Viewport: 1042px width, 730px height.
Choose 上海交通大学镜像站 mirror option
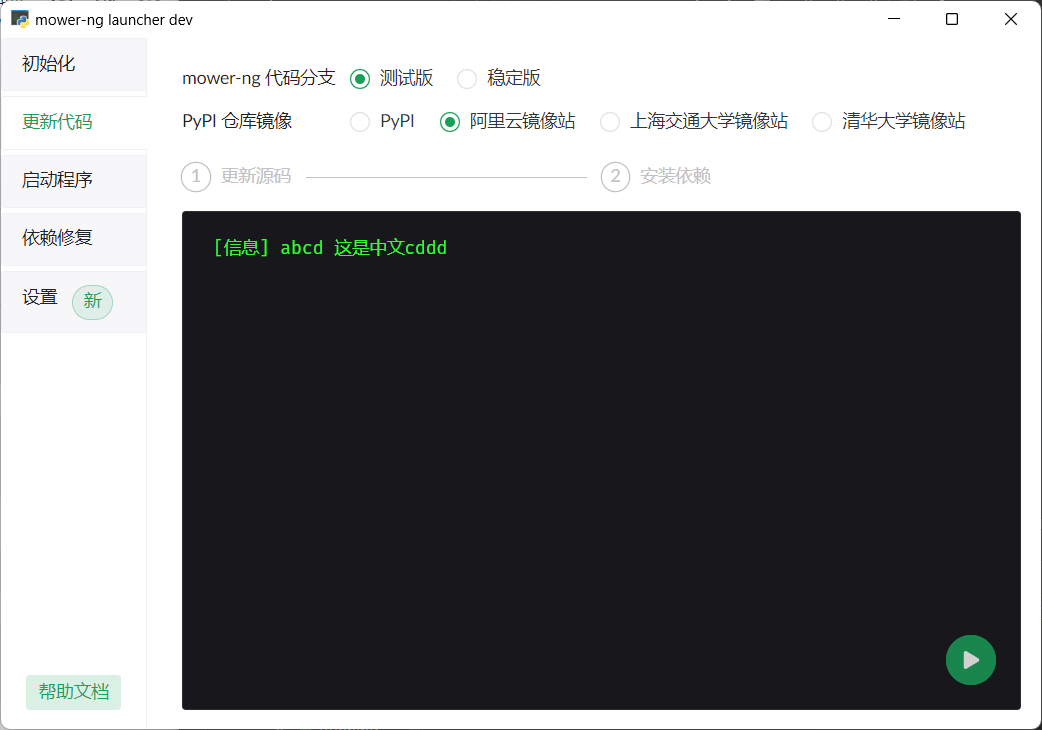click(610, 122)
